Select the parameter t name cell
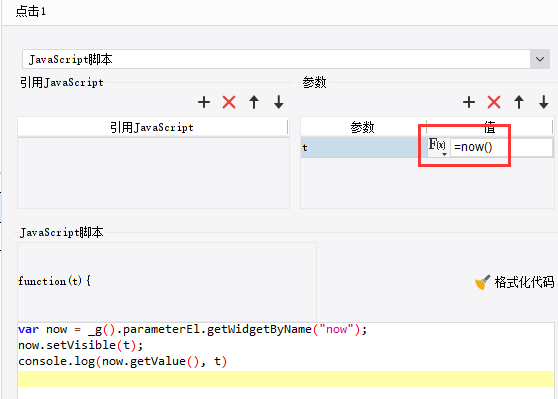The image size is (558, 399). pos(363,147)
